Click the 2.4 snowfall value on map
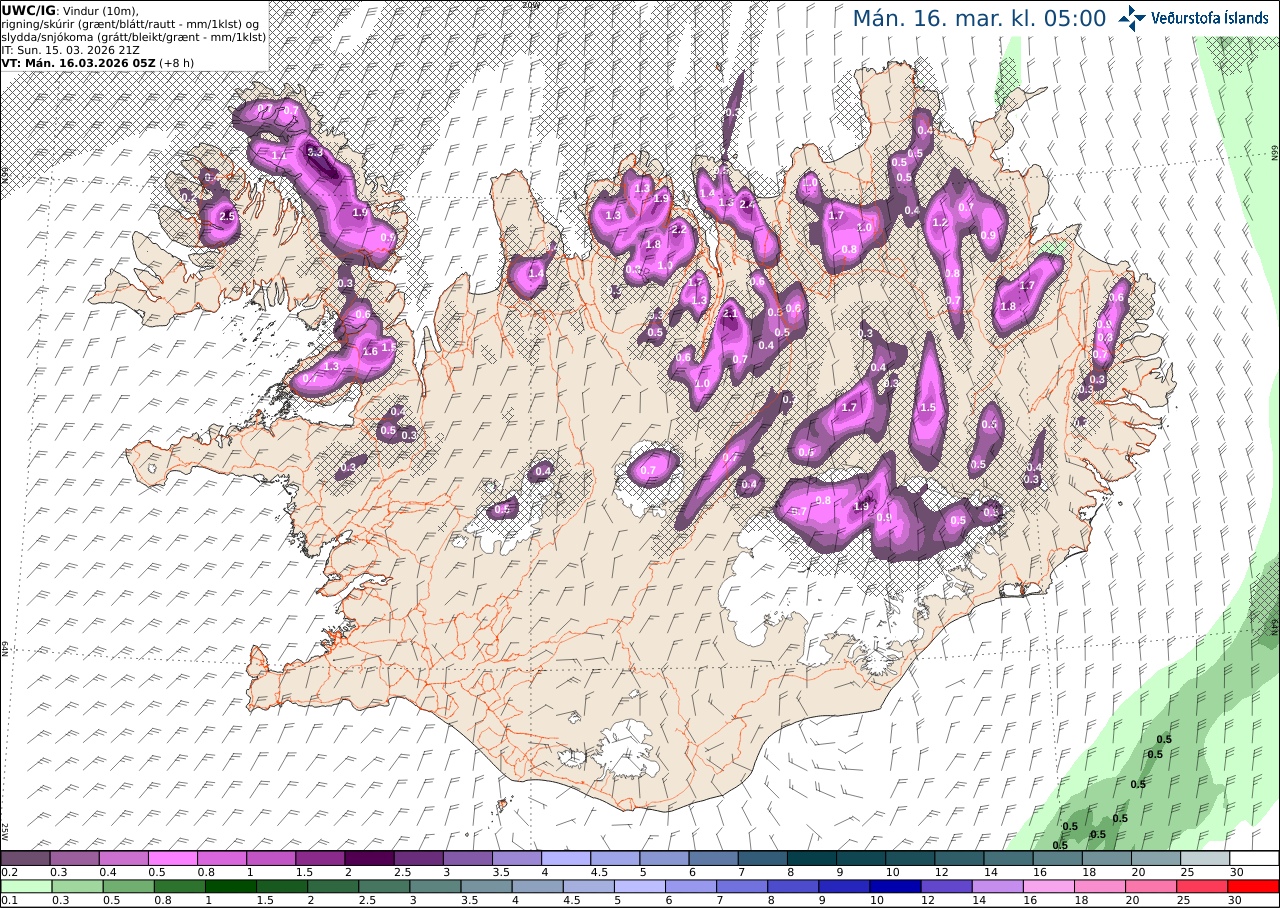The width and height of the screenshot is (1280, 908). [x=747, y=203]
